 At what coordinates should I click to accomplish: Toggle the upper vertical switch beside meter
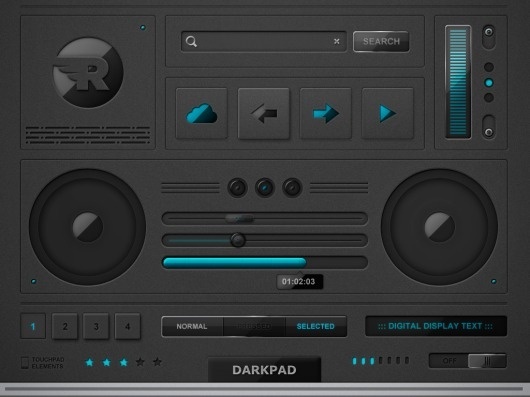click(489, 37)
